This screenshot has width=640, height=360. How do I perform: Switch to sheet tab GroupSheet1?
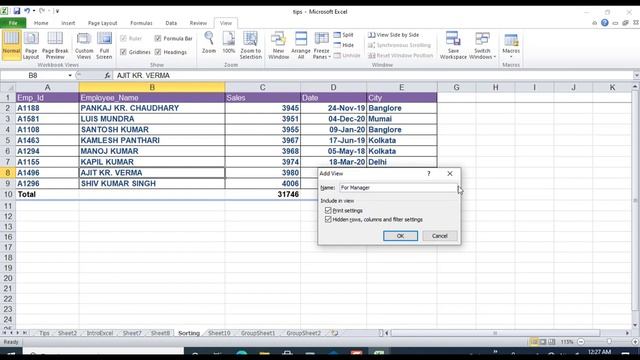point(258,333)
